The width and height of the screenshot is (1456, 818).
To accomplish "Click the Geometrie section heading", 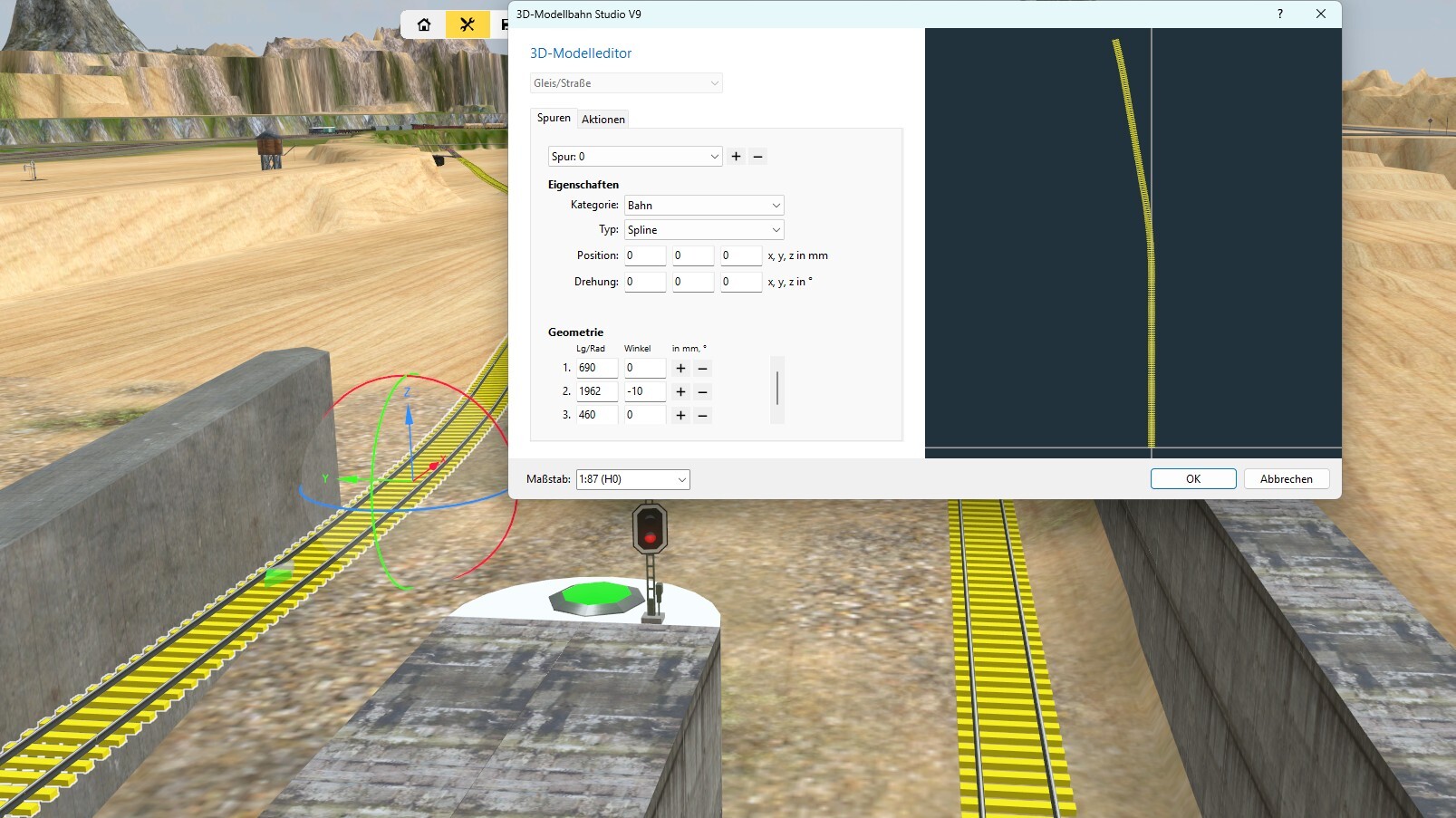I will [575, 332].
